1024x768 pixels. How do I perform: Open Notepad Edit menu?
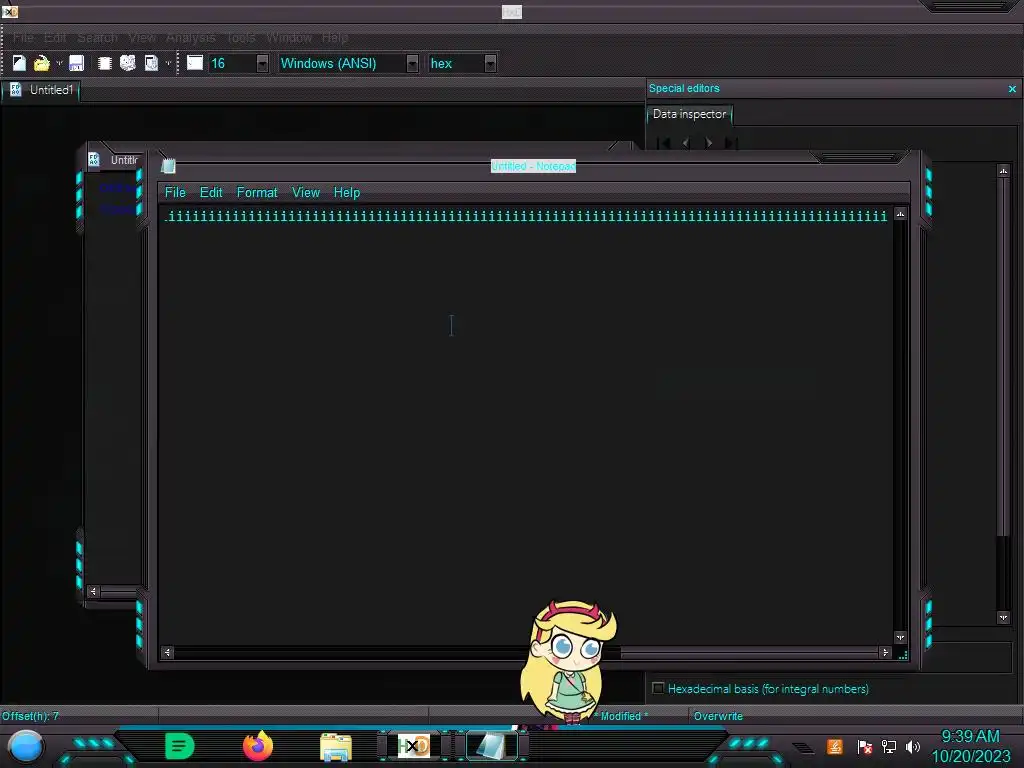point(211,193)
